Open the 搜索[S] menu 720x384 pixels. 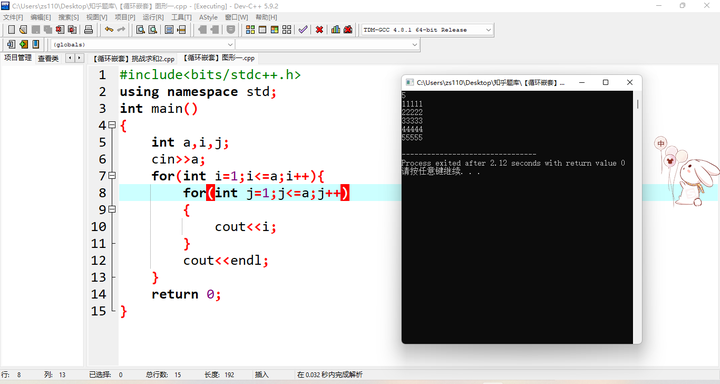[68, 17]
